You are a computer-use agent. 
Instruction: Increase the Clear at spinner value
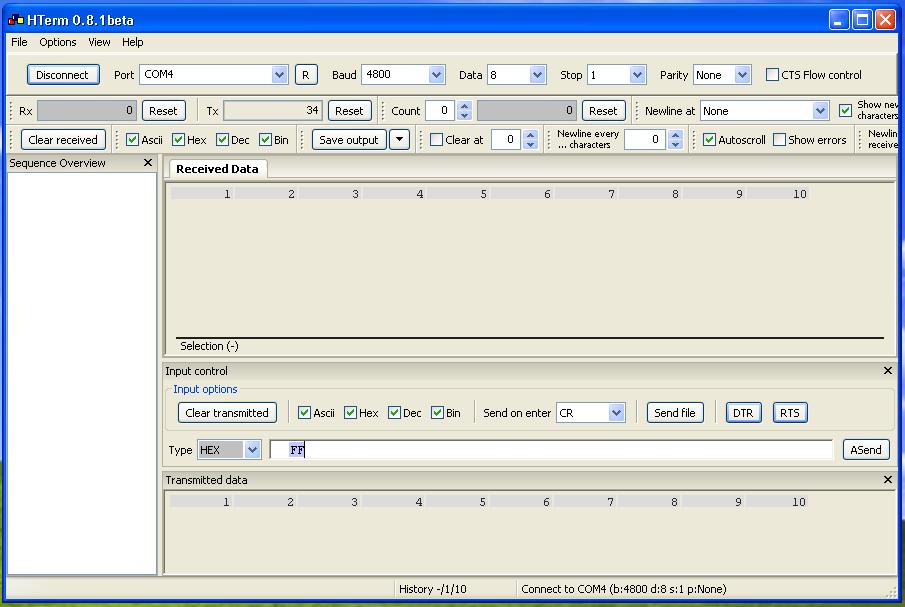pyautogui.click(x=531, y=134)
